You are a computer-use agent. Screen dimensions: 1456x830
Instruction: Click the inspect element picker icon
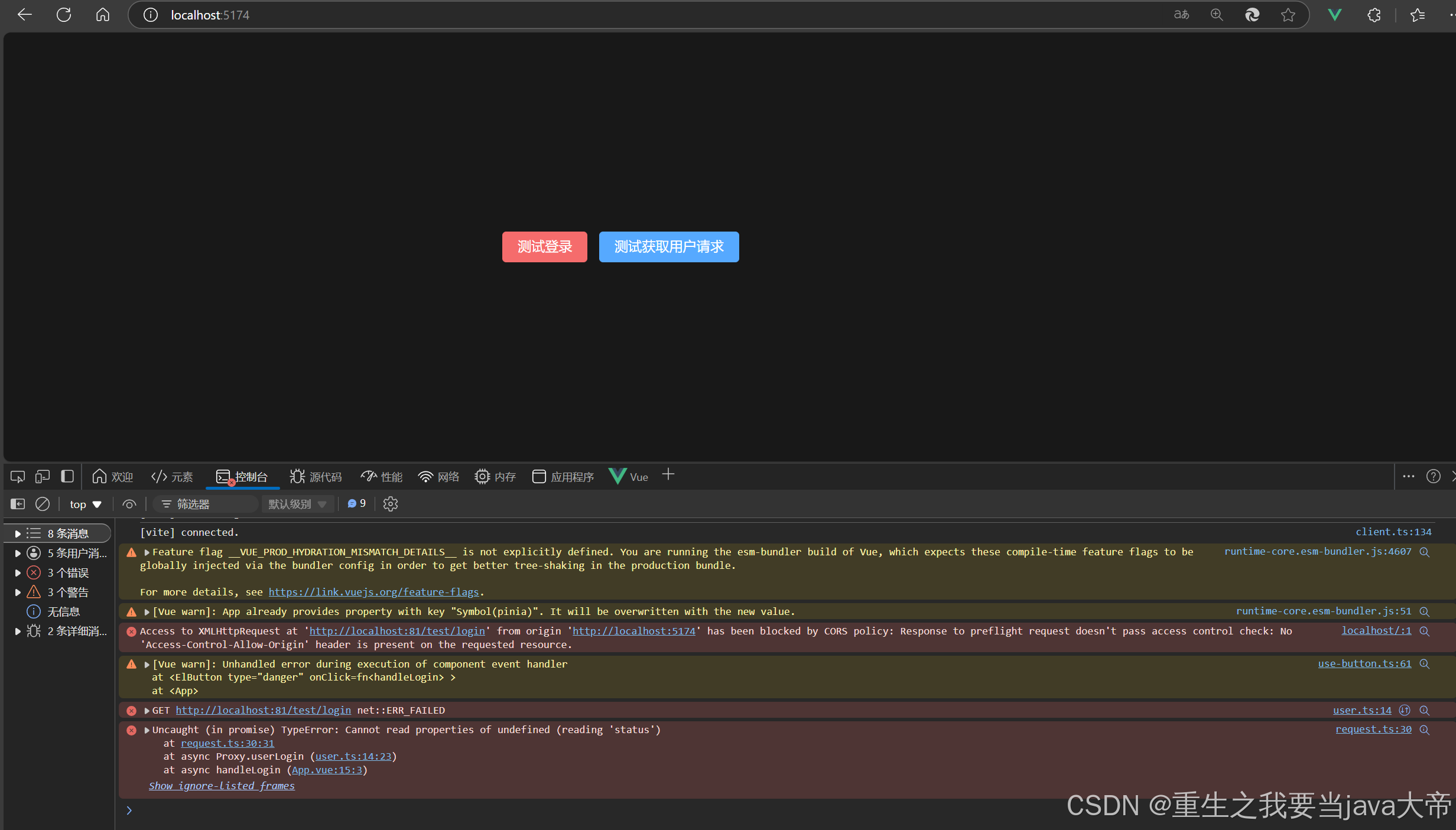18,477
